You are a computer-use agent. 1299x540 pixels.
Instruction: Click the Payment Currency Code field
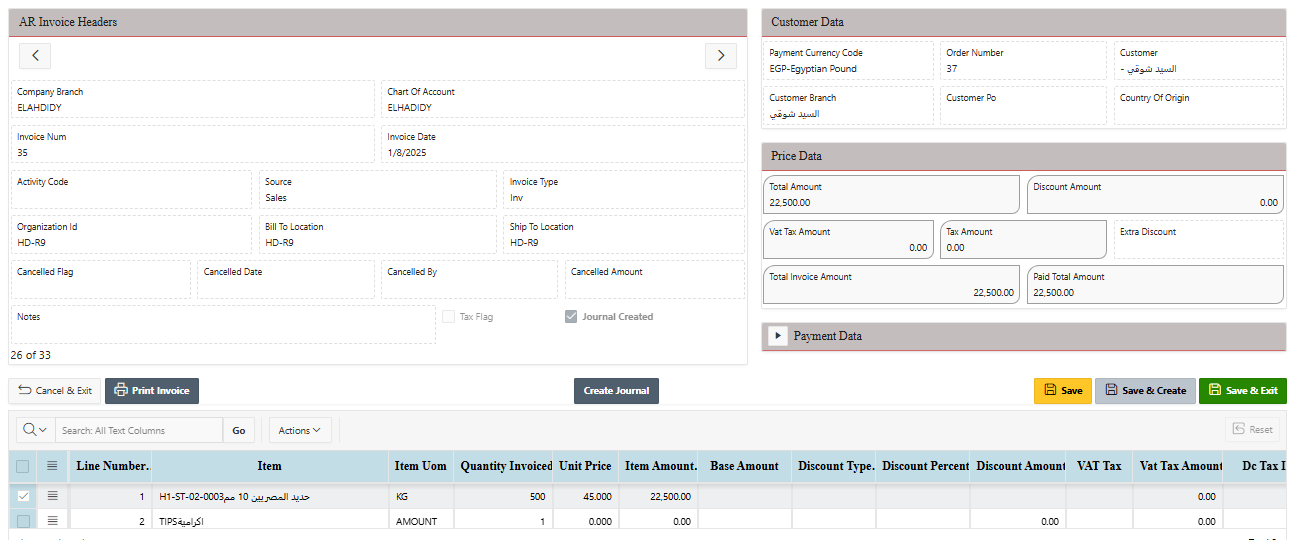(848, 60)
